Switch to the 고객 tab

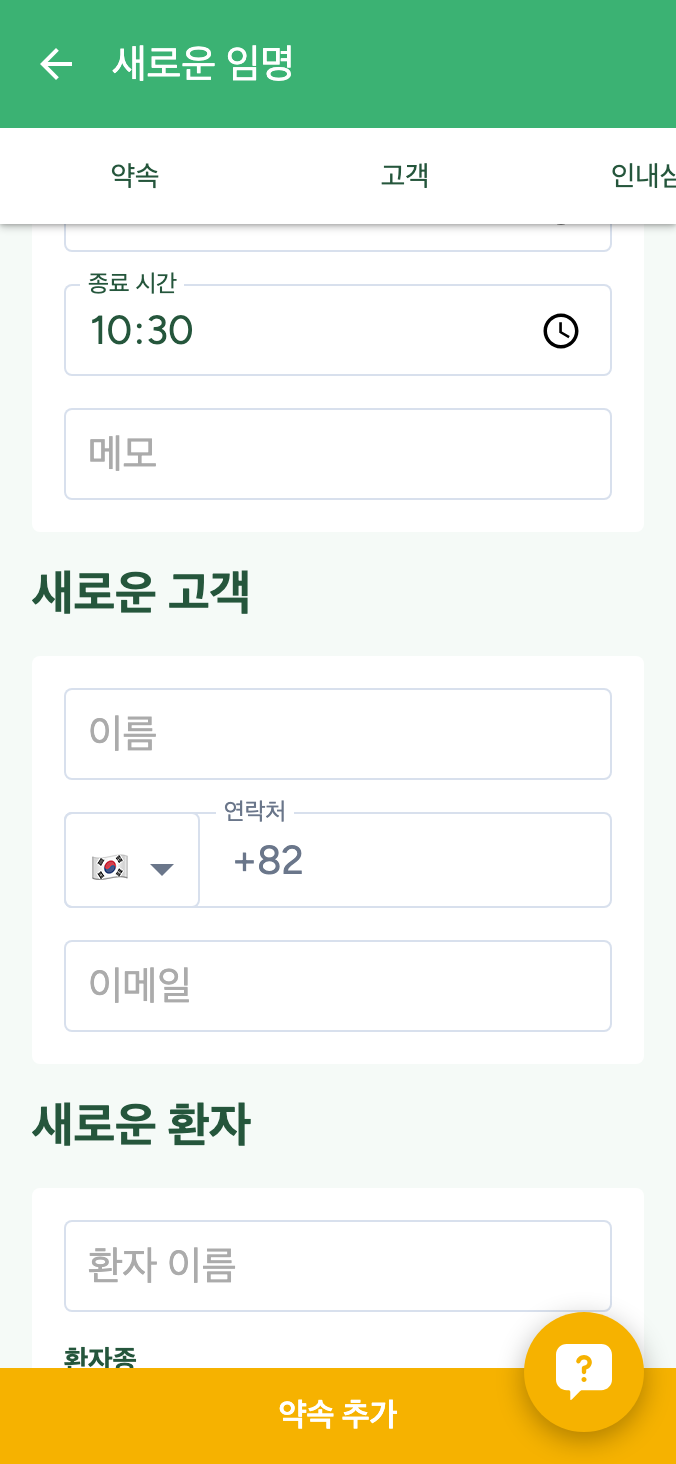click(x=405, y=176)
